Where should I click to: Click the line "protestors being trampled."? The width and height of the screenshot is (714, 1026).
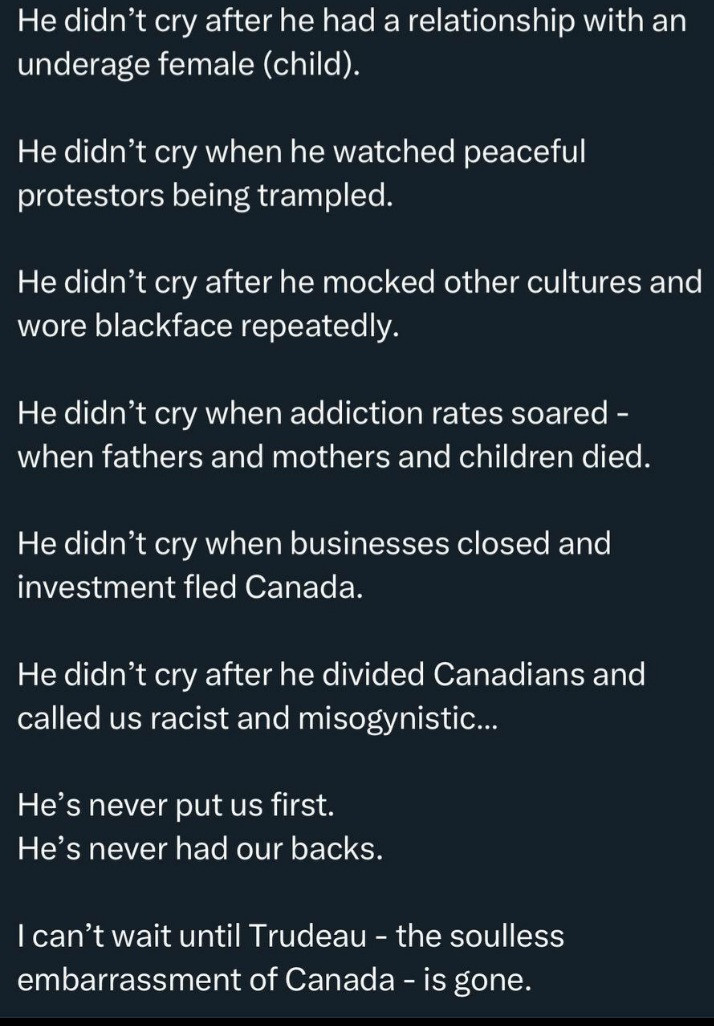[202, 196]
